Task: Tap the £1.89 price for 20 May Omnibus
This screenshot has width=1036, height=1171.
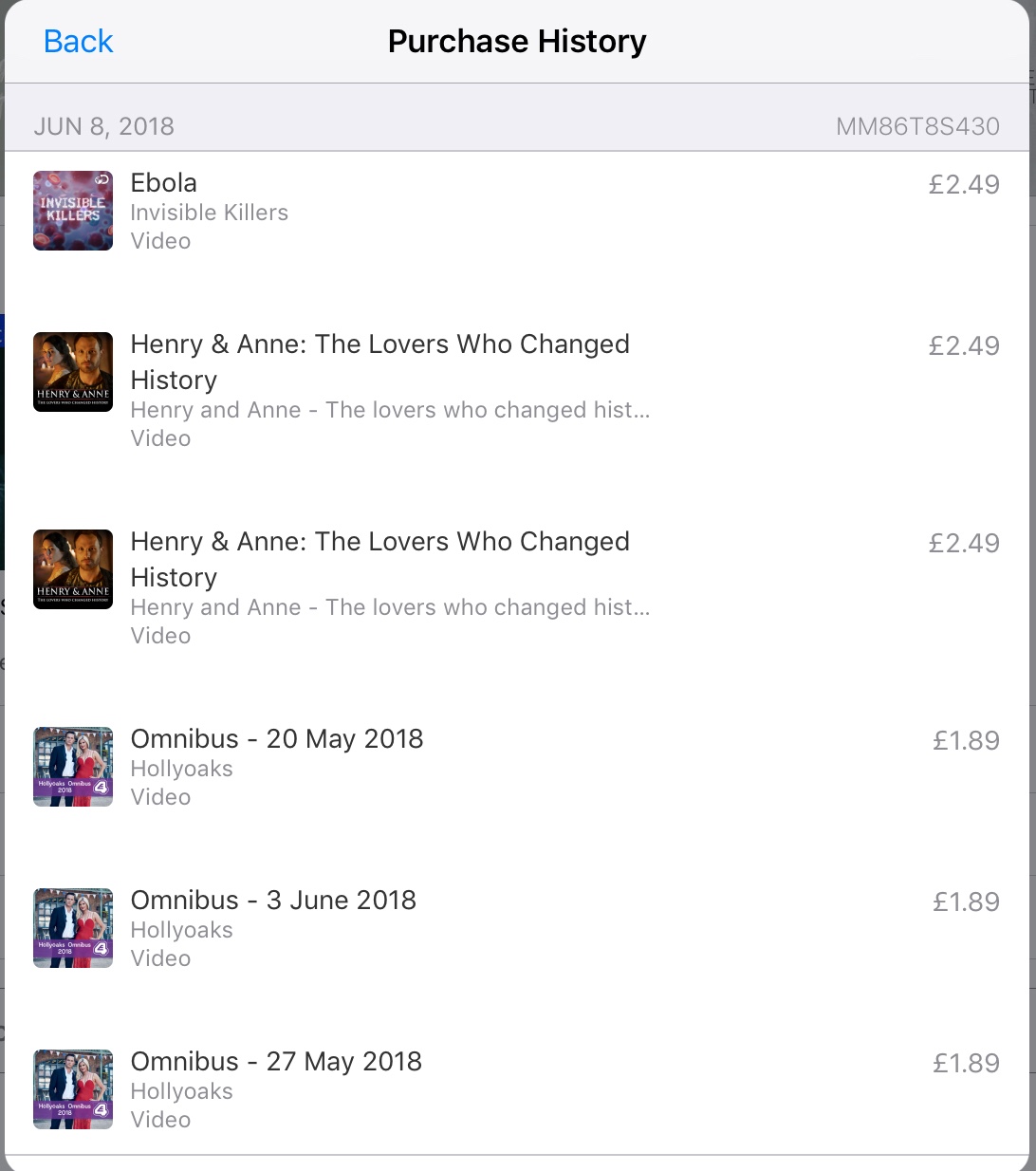Action: point(965,741)
